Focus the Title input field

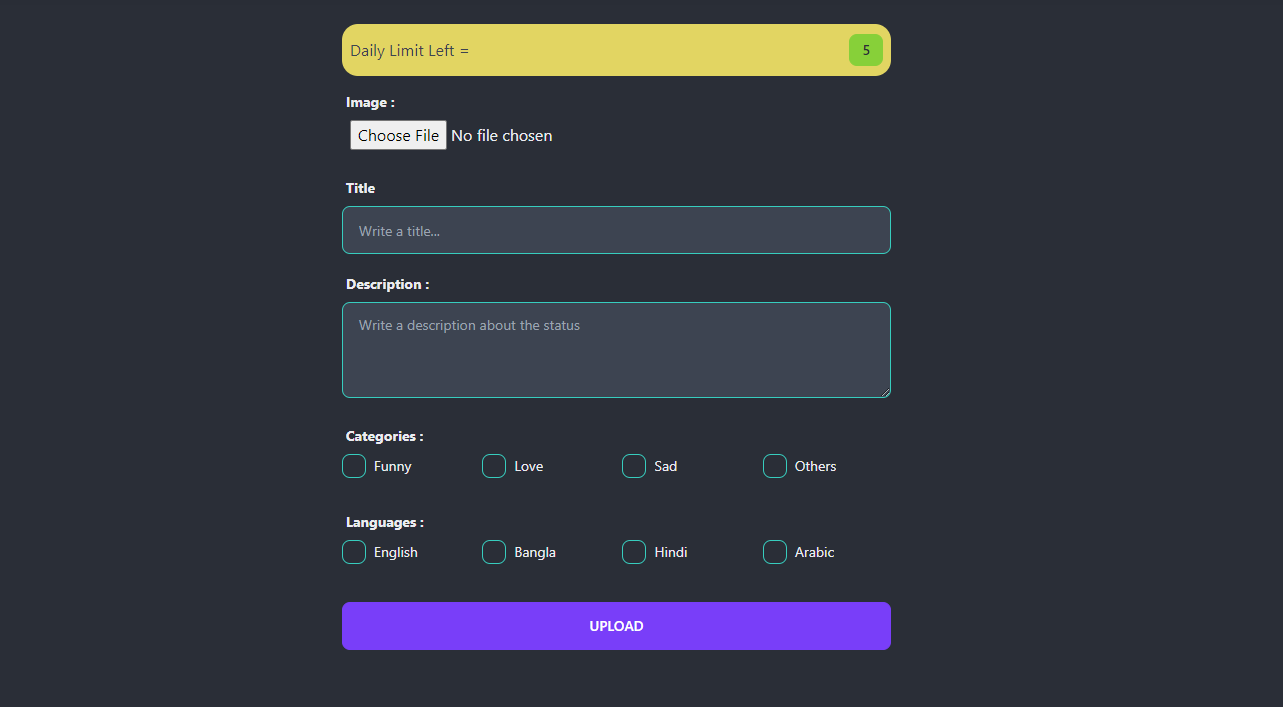(x=616, y=230)
